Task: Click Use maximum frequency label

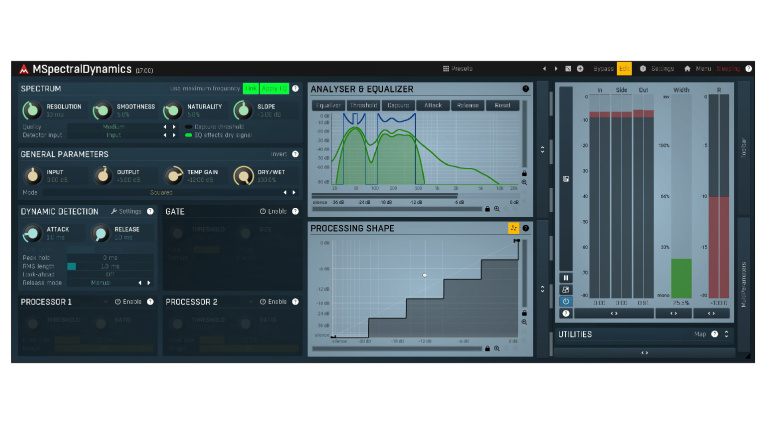Action: pos(205,89)
